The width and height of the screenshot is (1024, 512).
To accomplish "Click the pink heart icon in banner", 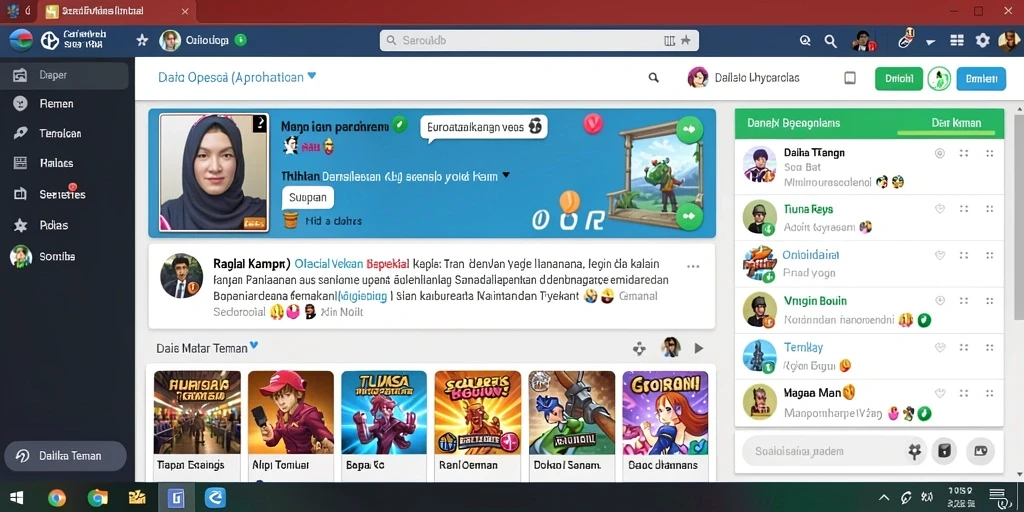I will coord(593,123).
